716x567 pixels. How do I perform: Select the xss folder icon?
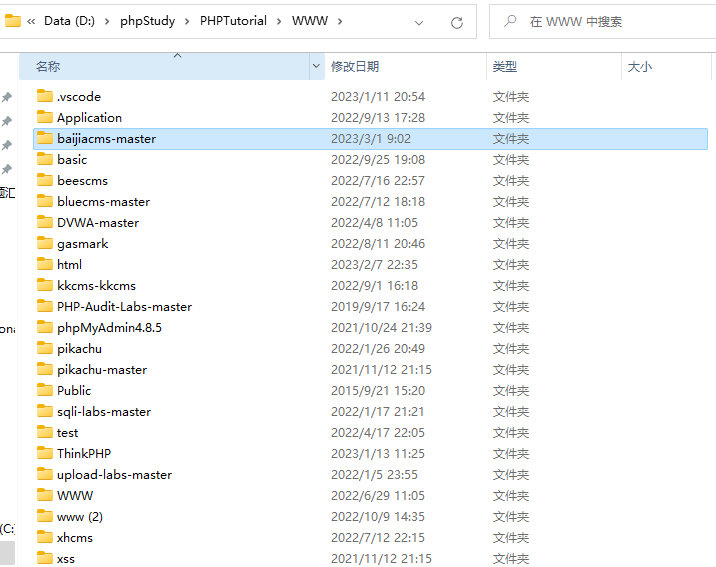[45, 558]
